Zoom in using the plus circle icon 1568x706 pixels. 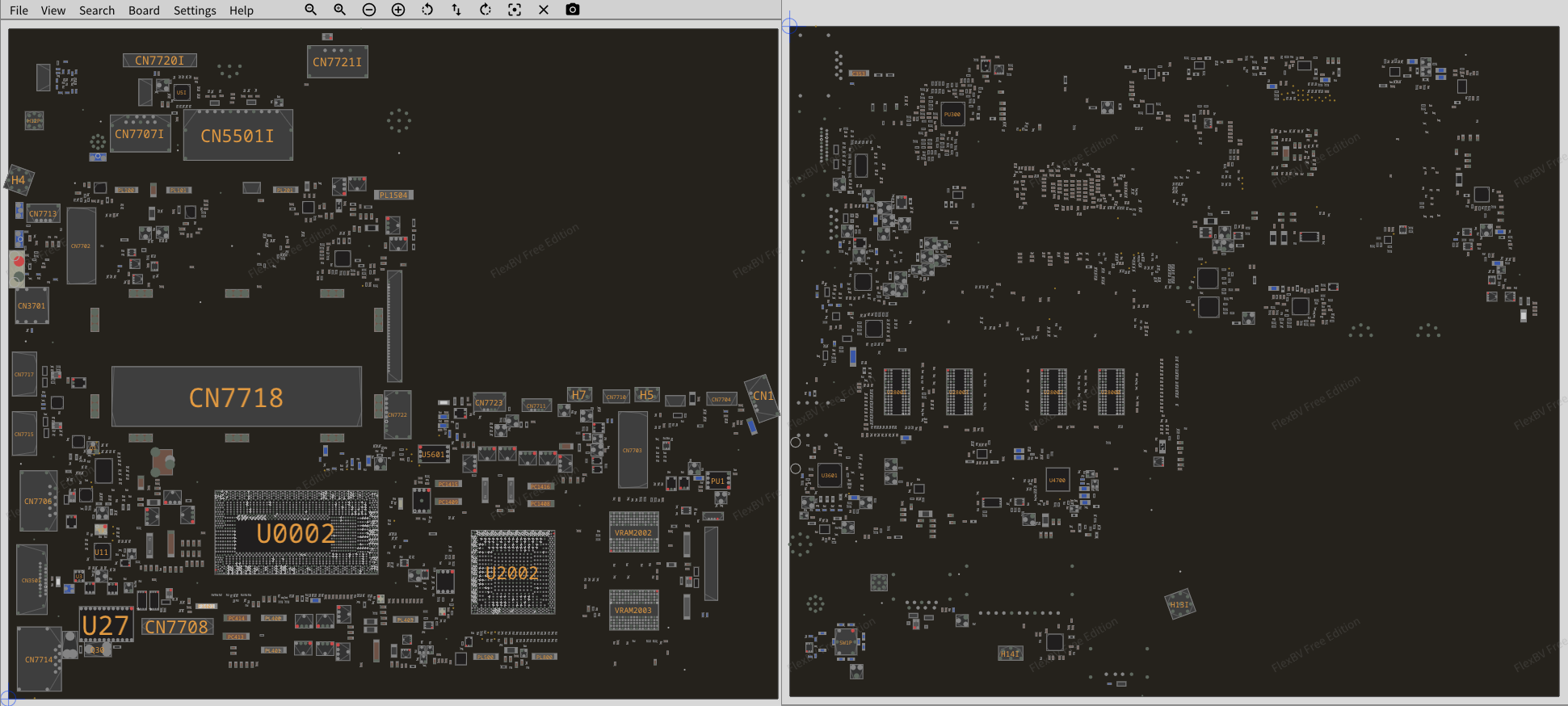point(398,10)
